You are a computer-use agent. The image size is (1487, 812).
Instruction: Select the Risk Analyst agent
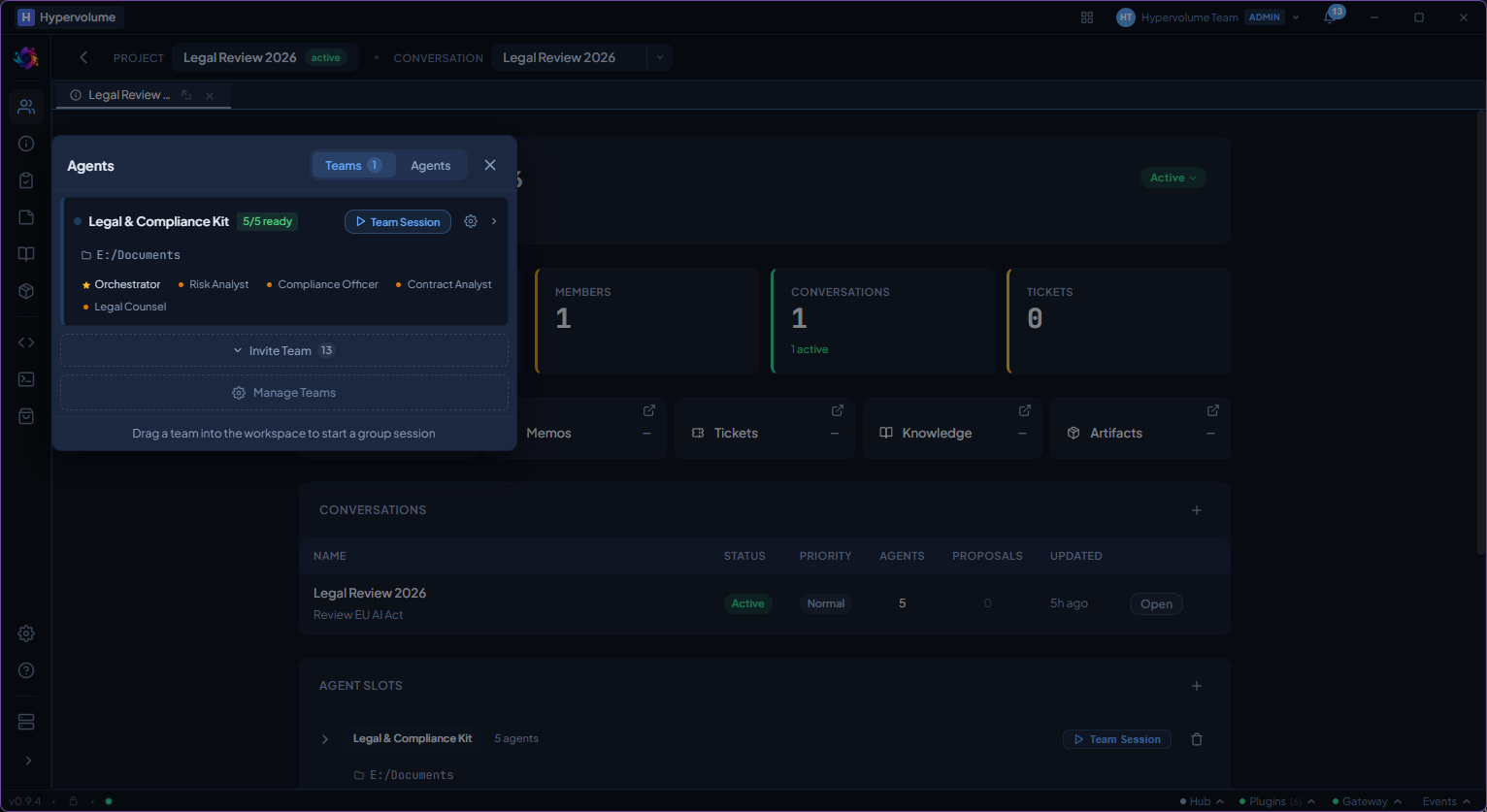pos(214,284)
